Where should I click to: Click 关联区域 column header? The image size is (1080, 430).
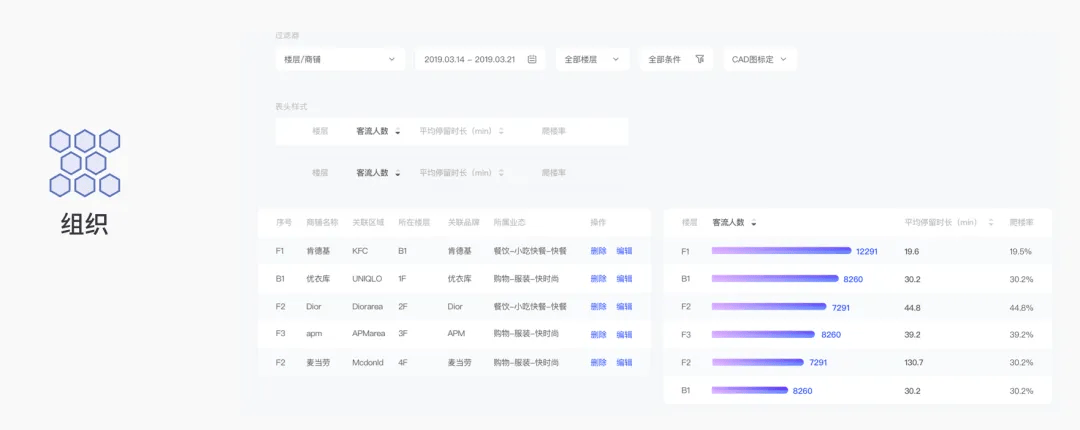click(x=368, y=223)
